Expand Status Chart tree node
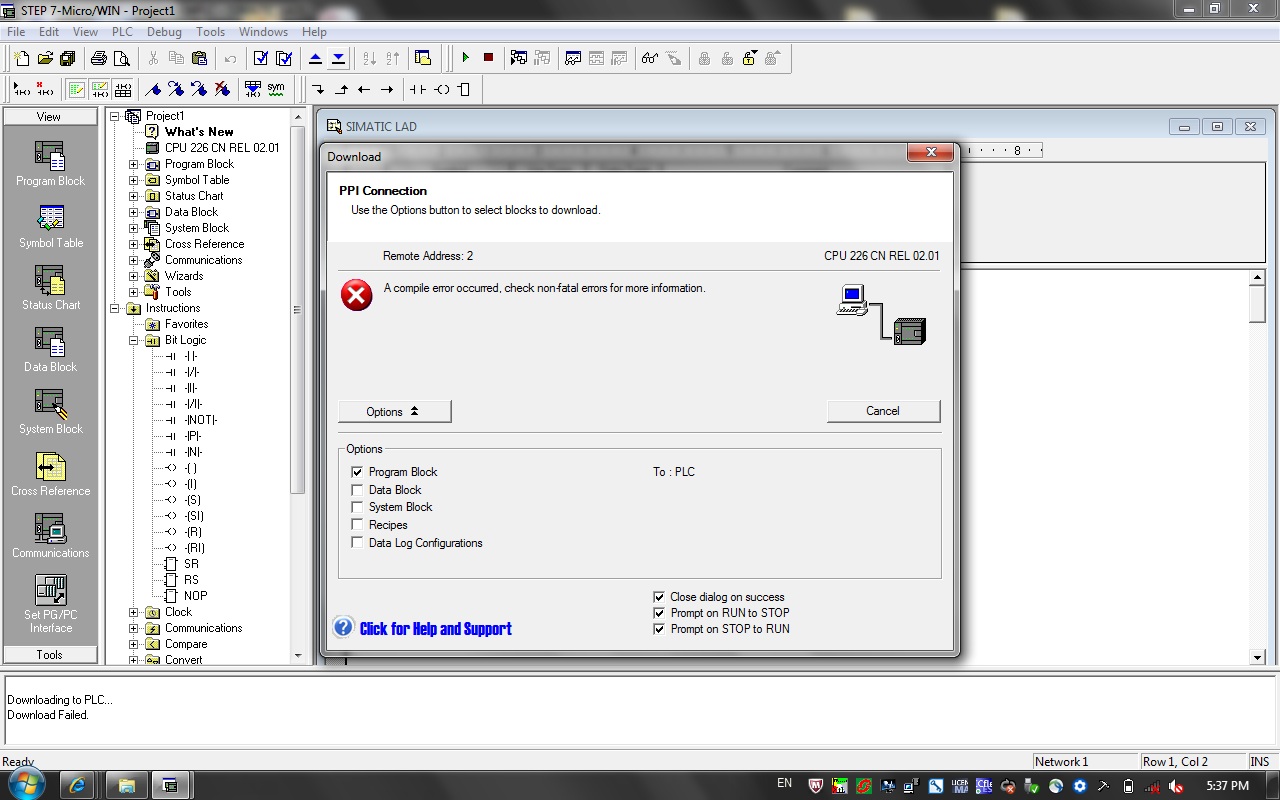 (x=134, y=196)
